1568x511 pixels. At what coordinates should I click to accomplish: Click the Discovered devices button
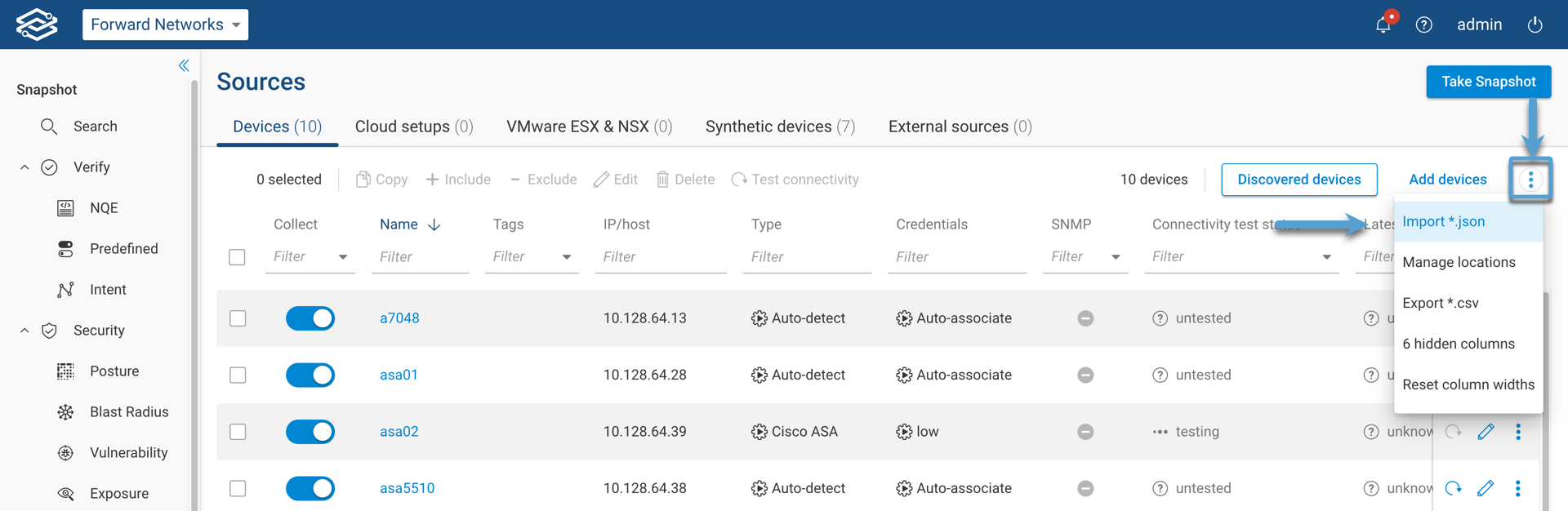[1299, 180]
